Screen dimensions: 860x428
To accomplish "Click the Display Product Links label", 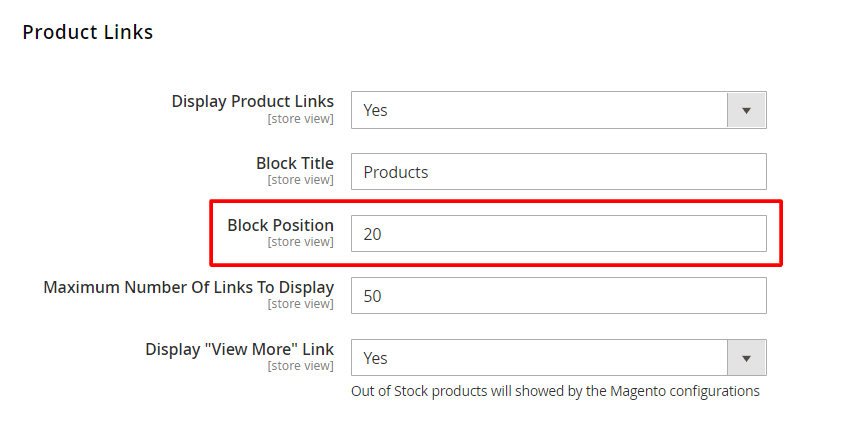I will [x=252, y=101].
